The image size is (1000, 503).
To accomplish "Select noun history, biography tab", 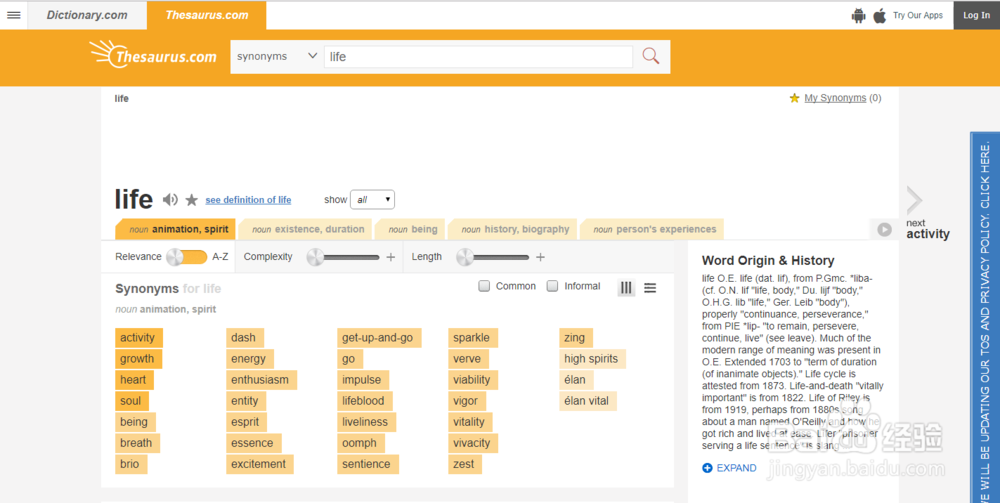I will pyautogui.click(x=513, y=230).
